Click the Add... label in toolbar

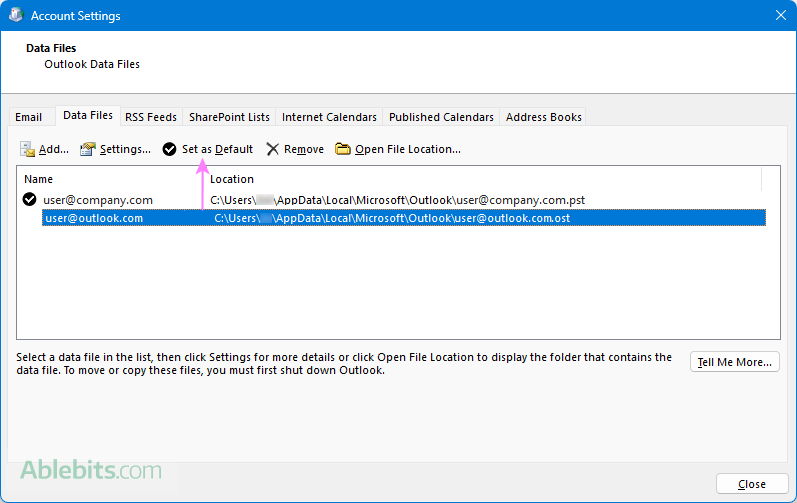54,149
